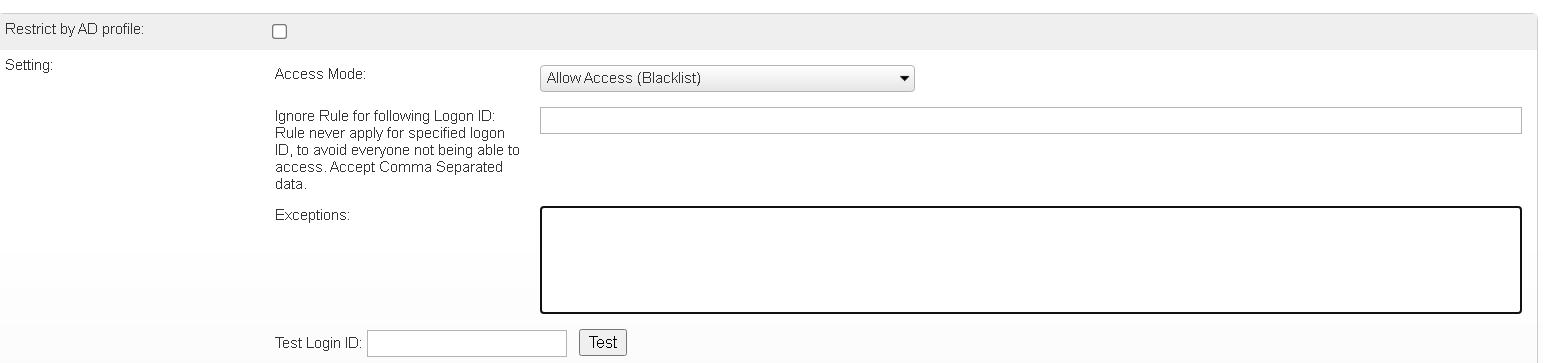1543x363 pixels.
Task: Click the Access Mode dropdown arrow
Action: point(903,78)
